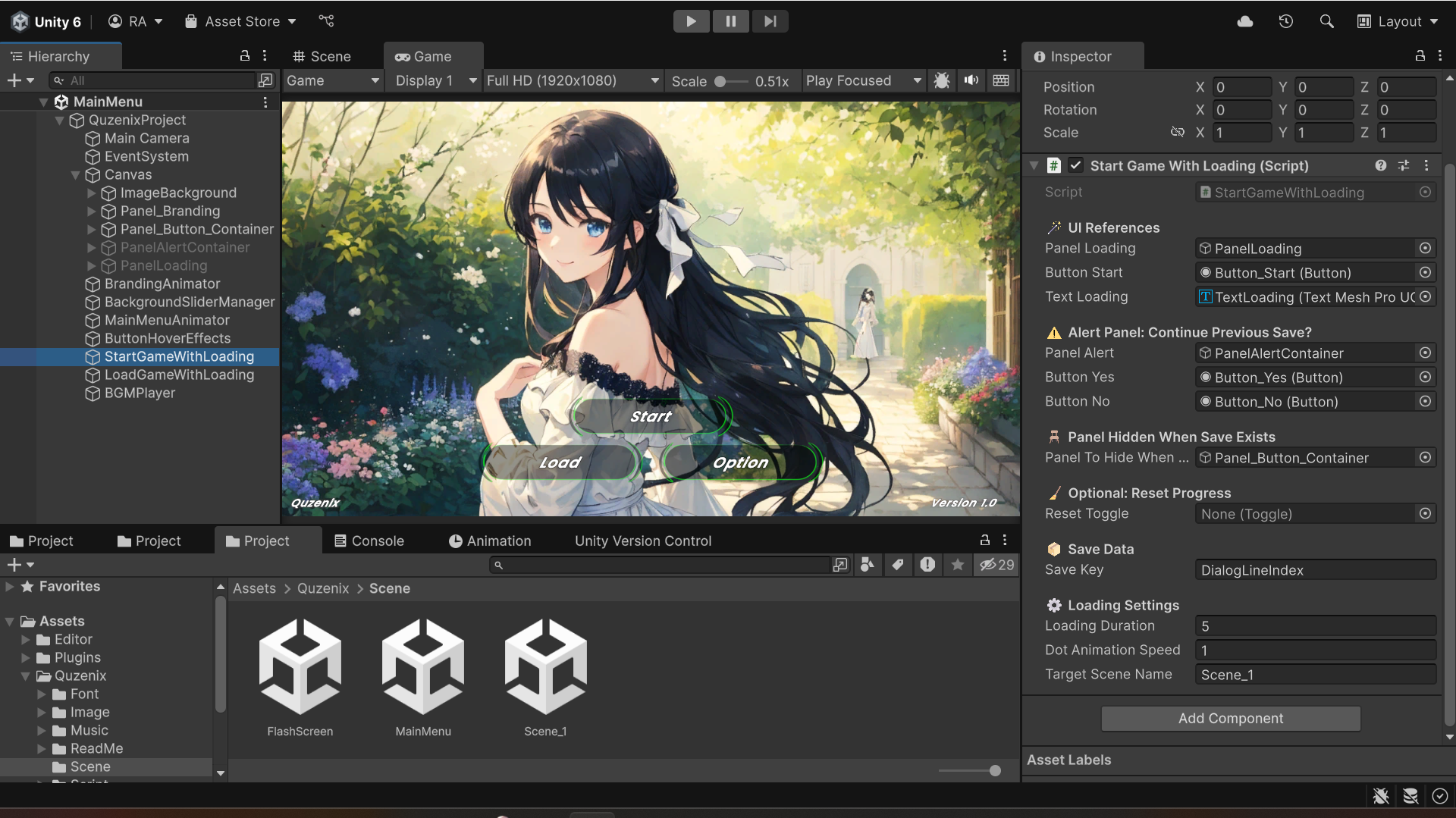Click the Save Key input field
The width and height of the screenshot is (1456, 818).
(1316, 569)
